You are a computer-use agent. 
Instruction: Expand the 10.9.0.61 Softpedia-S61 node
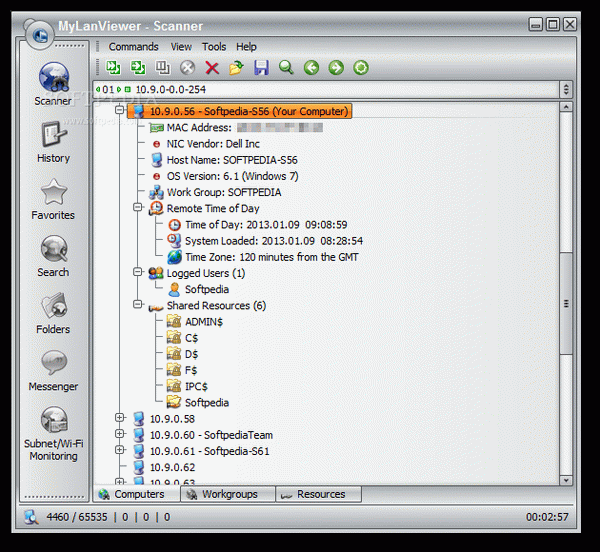(120, 449)
